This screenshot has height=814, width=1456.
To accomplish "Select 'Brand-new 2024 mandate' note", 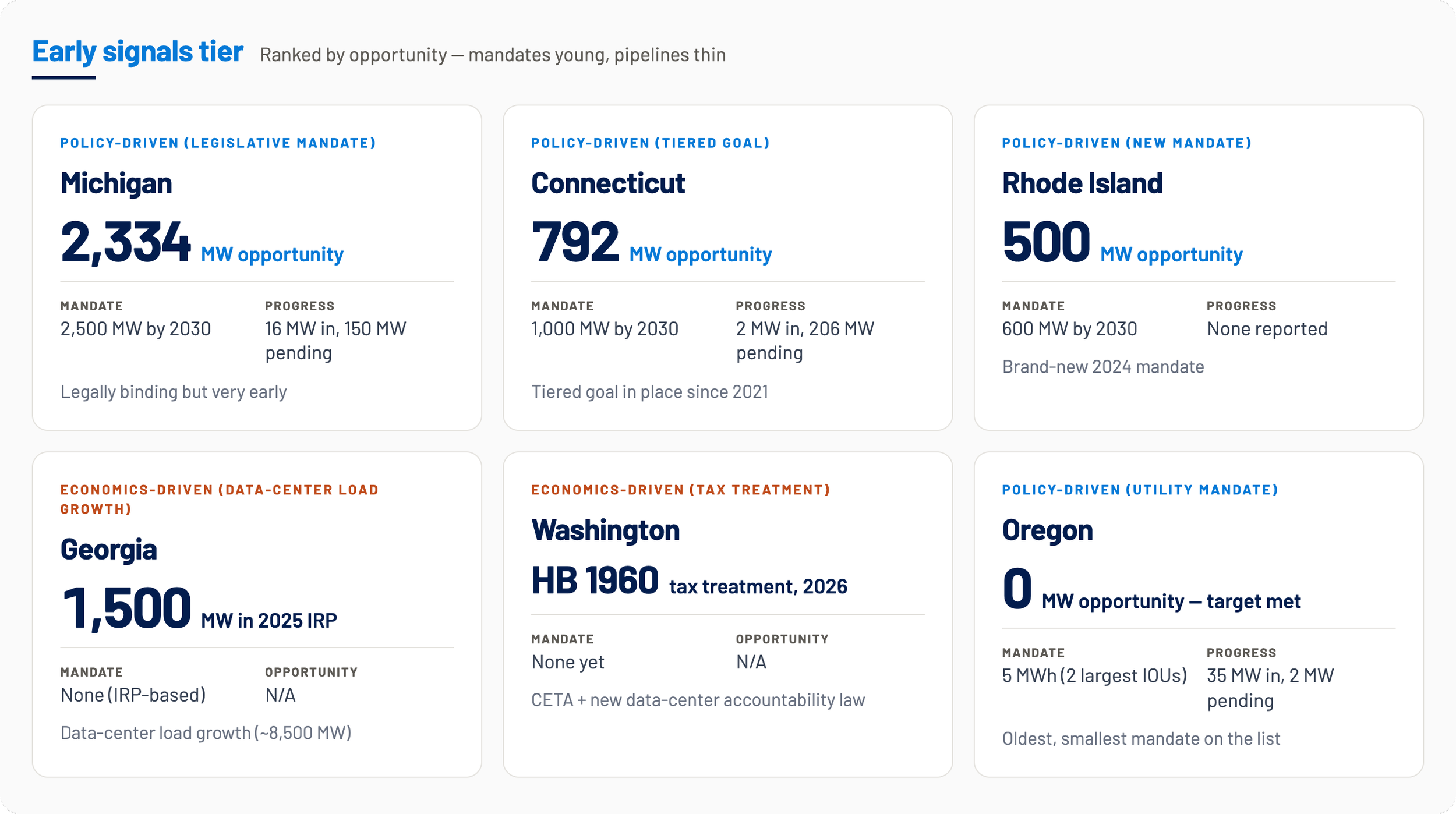I will pos(1103,367).
